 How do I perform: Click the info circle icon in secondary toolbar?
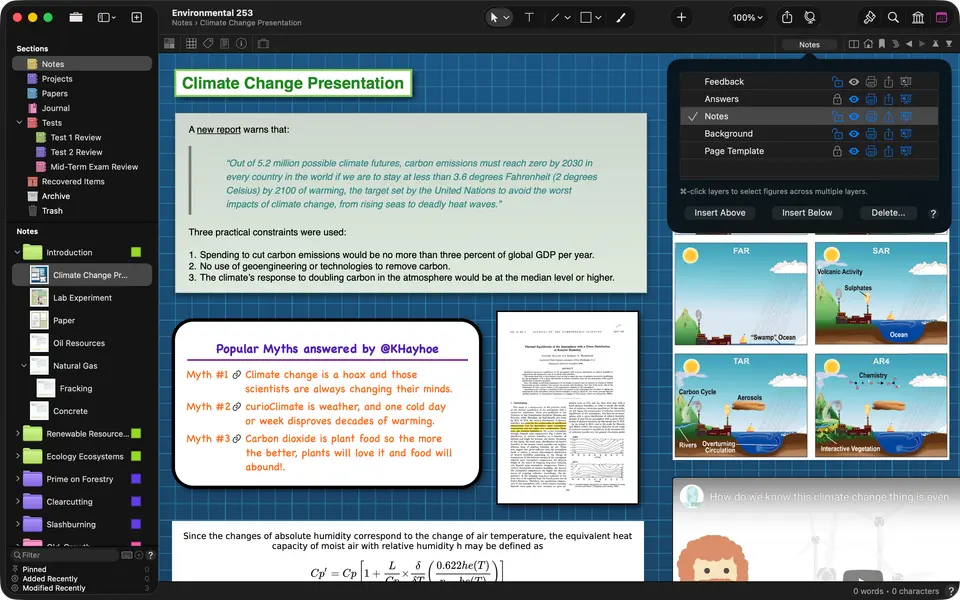point(241,43)
